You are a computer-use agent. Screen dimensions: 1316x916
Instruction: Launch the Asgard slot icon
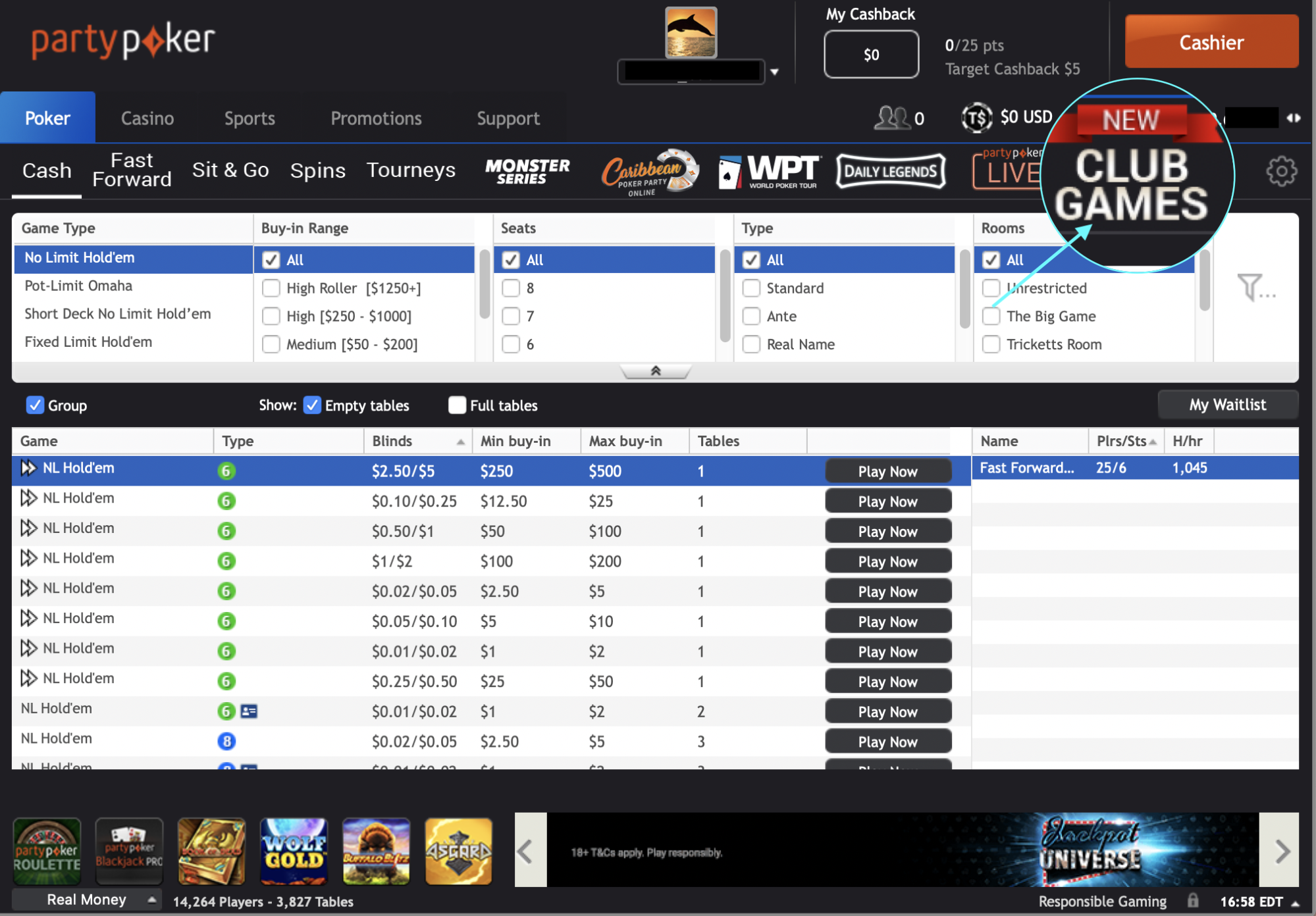pos(458,852)
